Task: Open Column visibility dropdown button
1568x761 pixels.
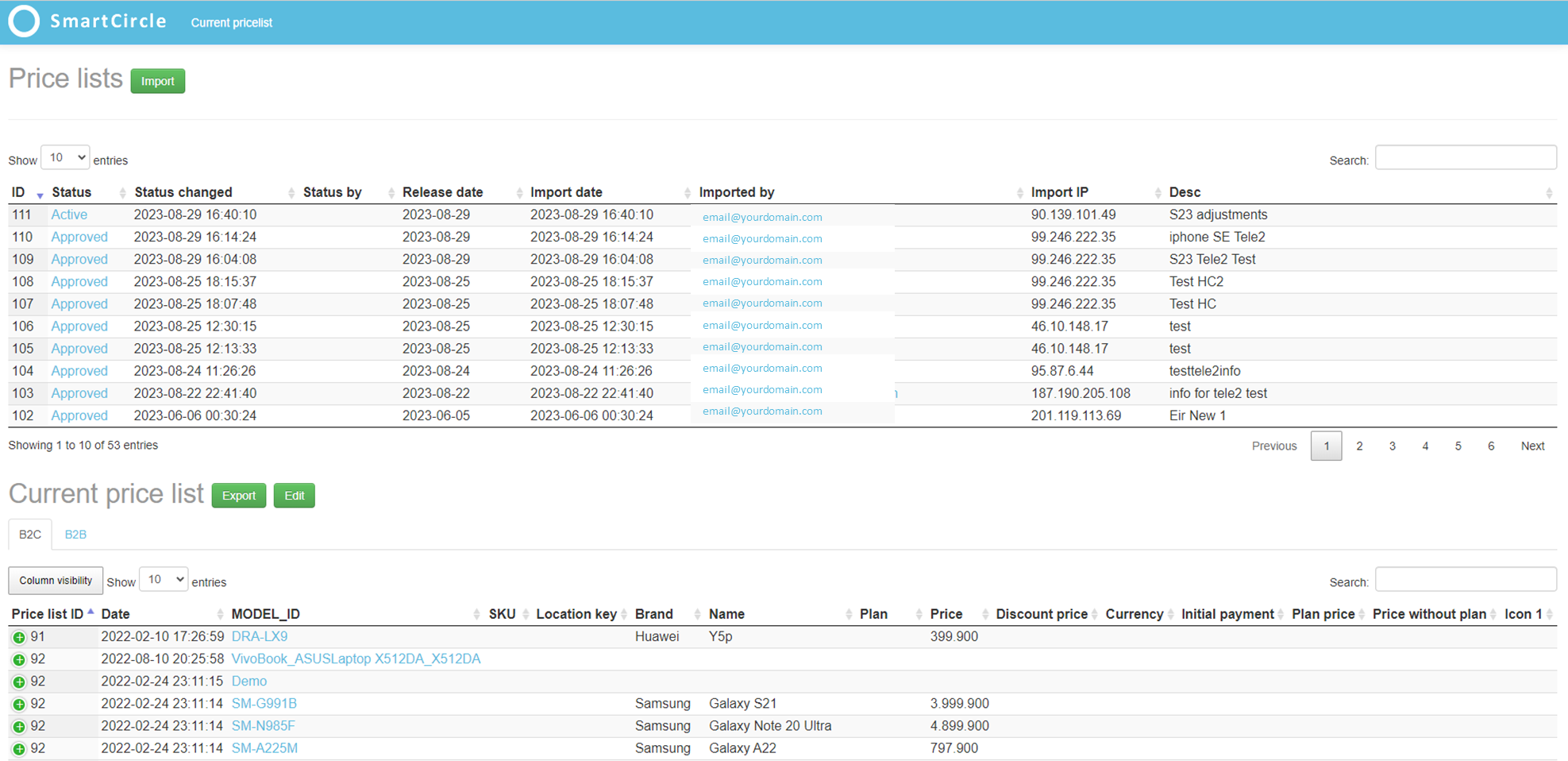Action: point(56,581)
